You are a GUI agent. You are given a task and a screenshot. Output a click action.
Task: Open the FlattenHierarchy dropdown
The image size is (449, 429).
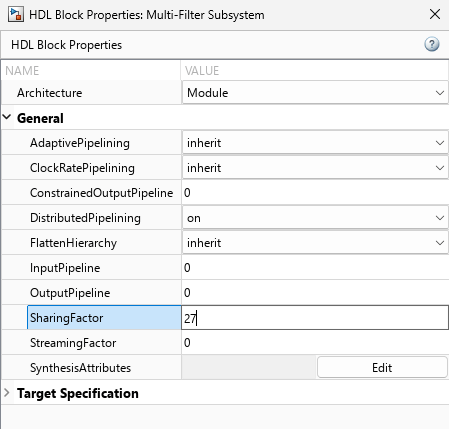click(315, 243)
